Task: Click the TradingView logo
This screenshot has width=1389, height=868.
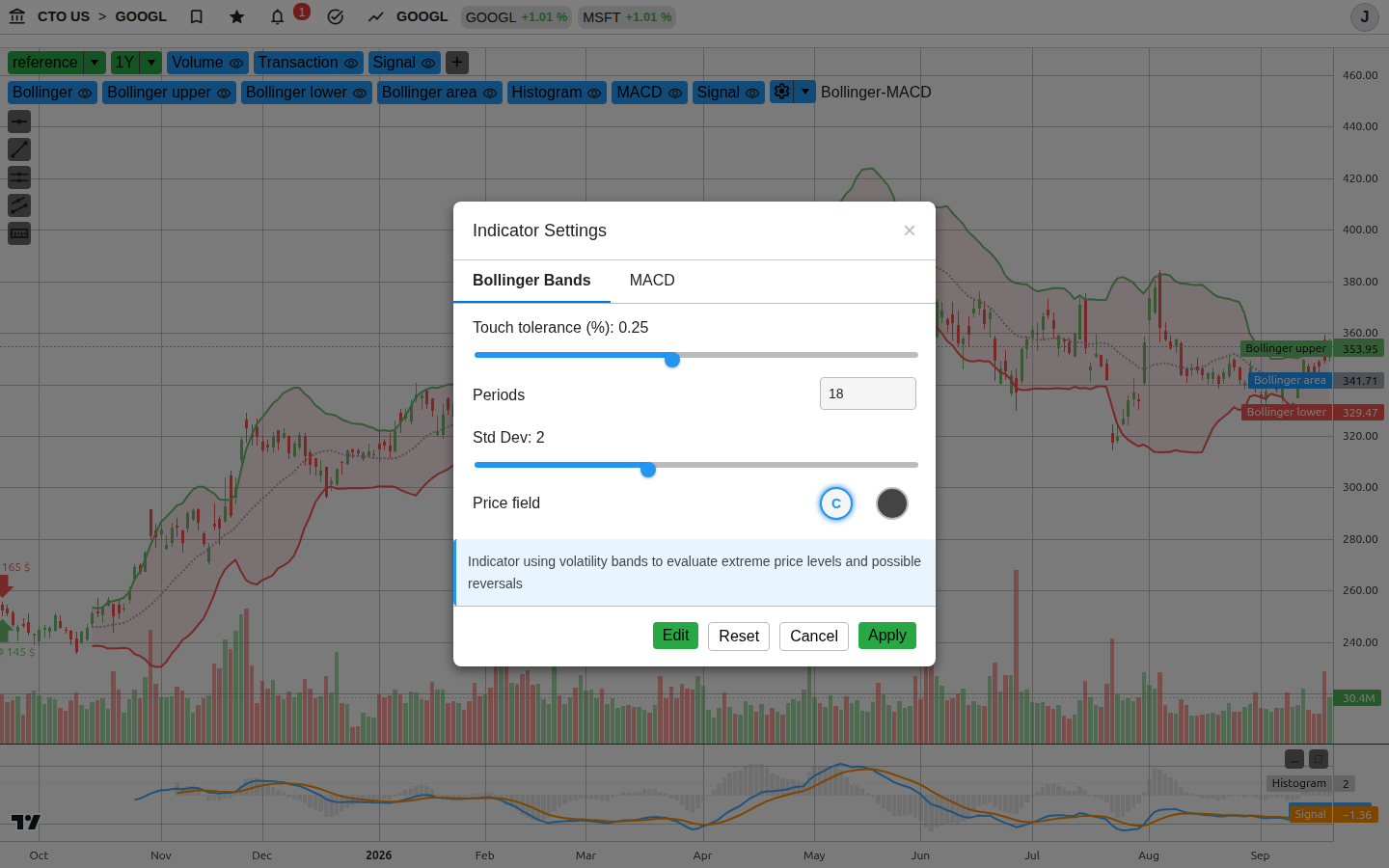Action: tap(26, 822)
